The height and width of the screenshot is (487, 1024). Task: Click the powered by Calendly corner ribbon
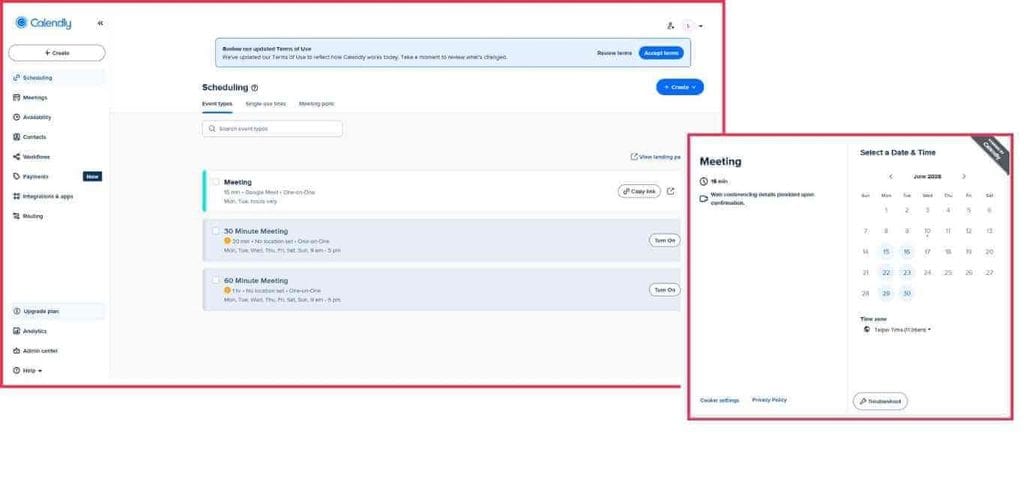[993, 153]
